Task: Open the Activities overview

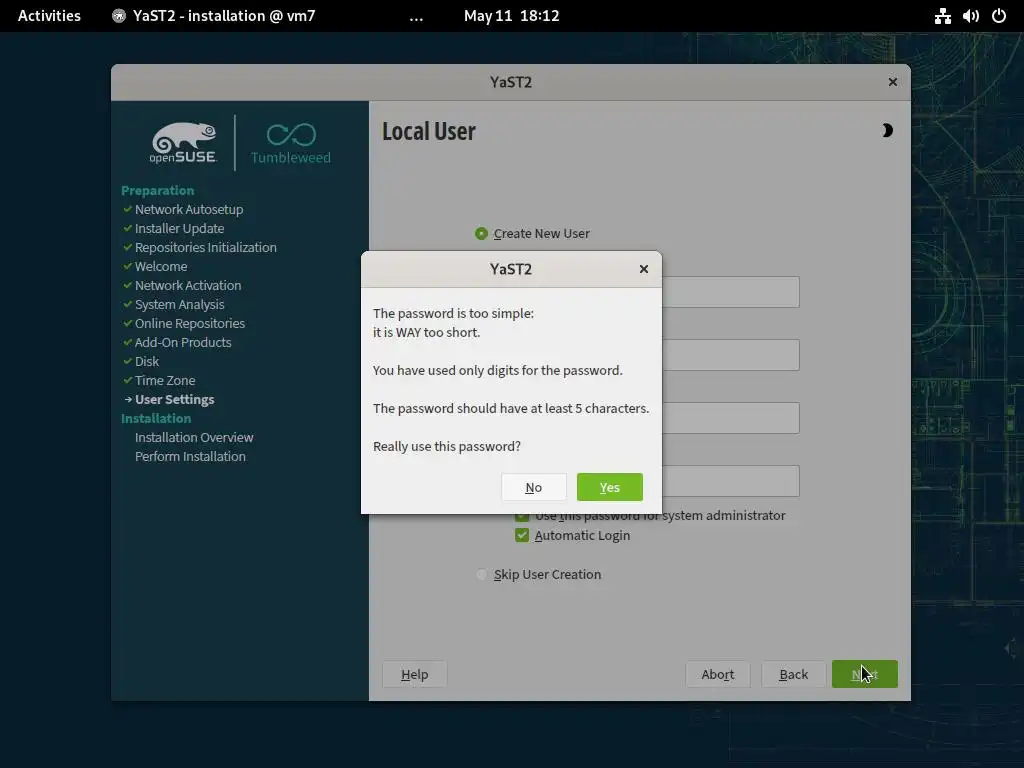Action: coord(49,16)
